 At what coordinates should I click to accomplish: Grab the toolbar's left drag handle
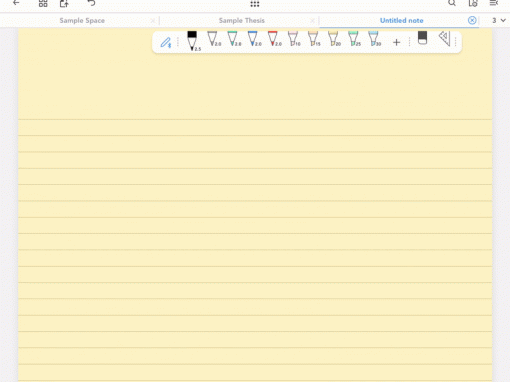pos(178,42)
